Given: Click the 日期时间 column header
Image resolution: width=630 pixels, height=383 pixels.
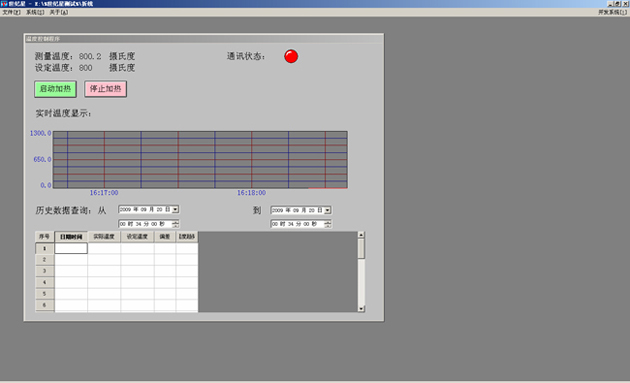Looking at the screenshot, I should [71, 237].
